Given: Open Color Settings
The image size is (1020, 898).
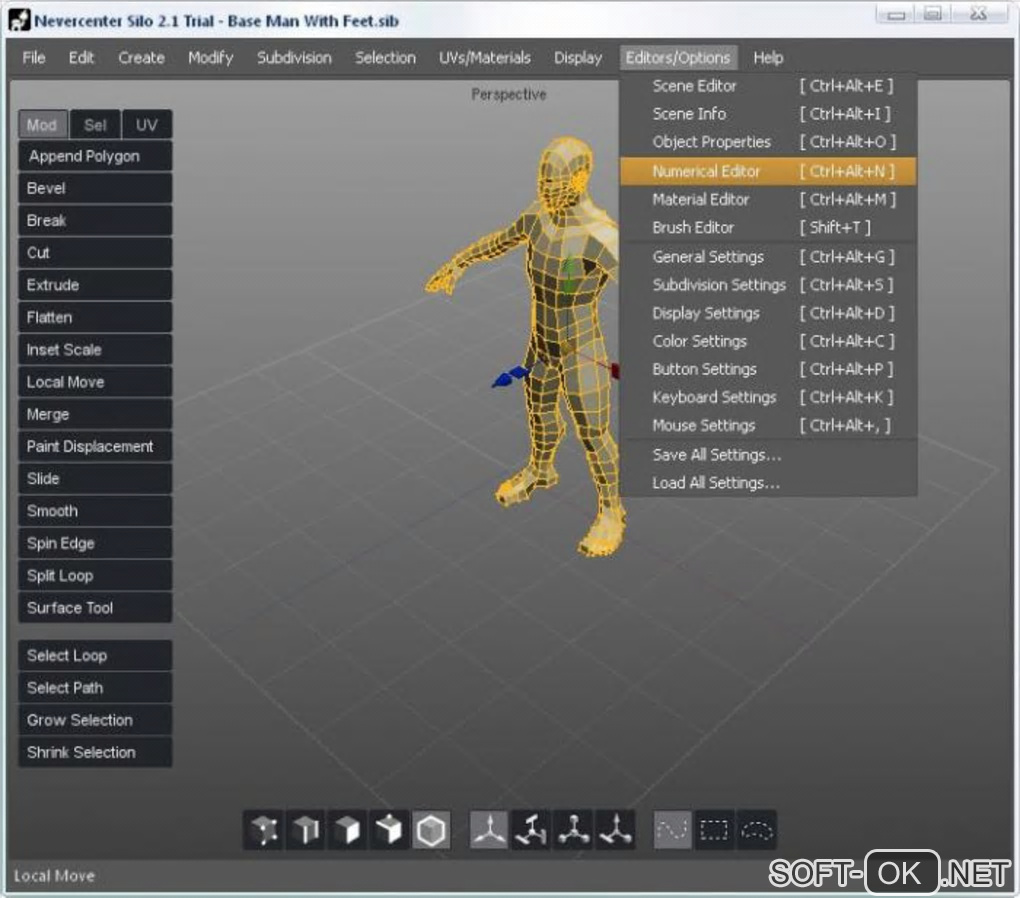Looking at the screenshot, I should click(768, 341).
